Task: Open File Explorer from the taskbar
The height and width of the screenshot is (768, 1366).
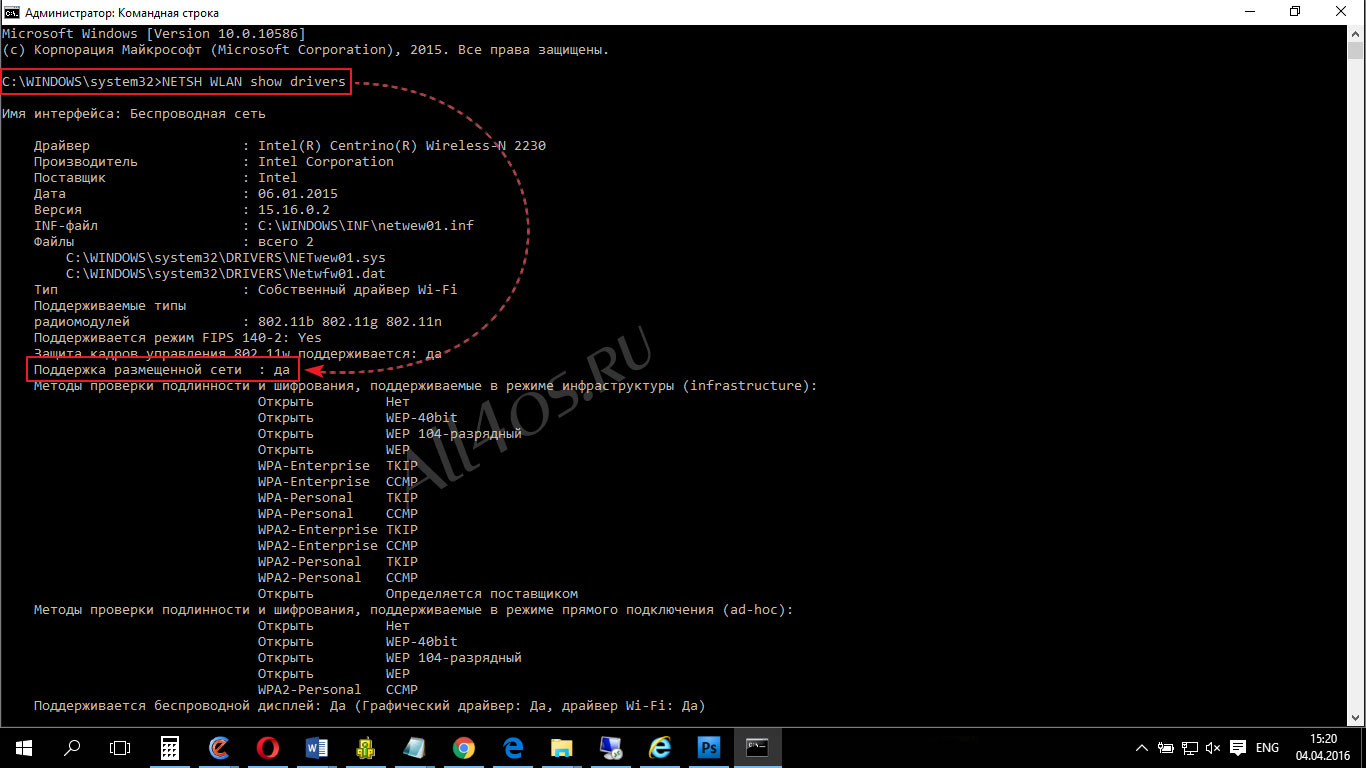Action: point(561,747)
